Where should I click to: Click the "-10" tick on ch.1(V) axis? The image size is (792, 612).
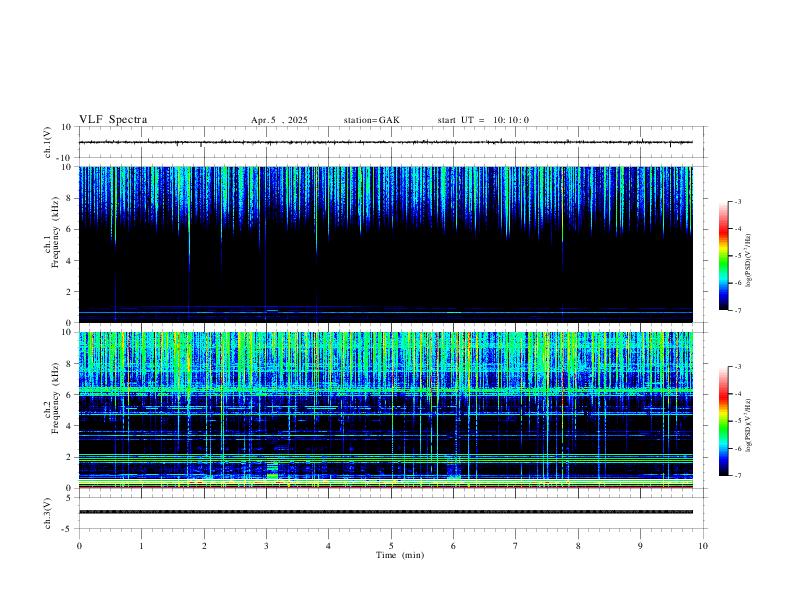pyautogui.click(x=64, y=158)
